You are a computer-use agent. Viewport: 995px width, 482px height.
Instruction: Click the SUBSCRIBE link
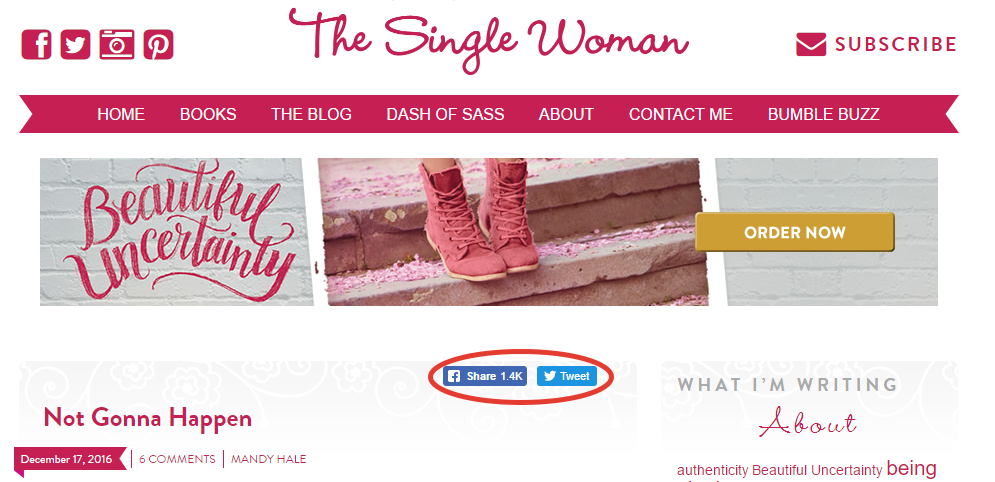click(895, 44)
